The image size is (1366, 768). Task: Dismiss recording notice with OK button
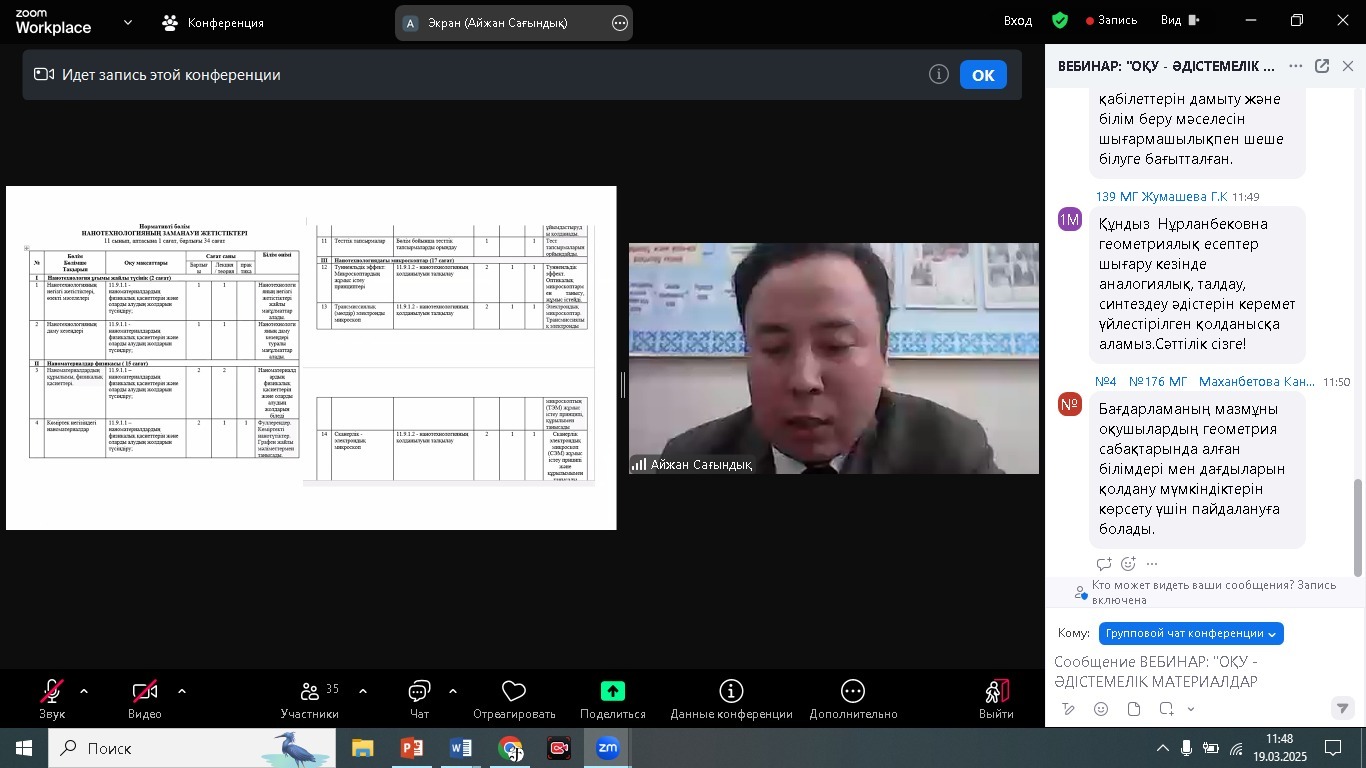(x=982, y=75)
